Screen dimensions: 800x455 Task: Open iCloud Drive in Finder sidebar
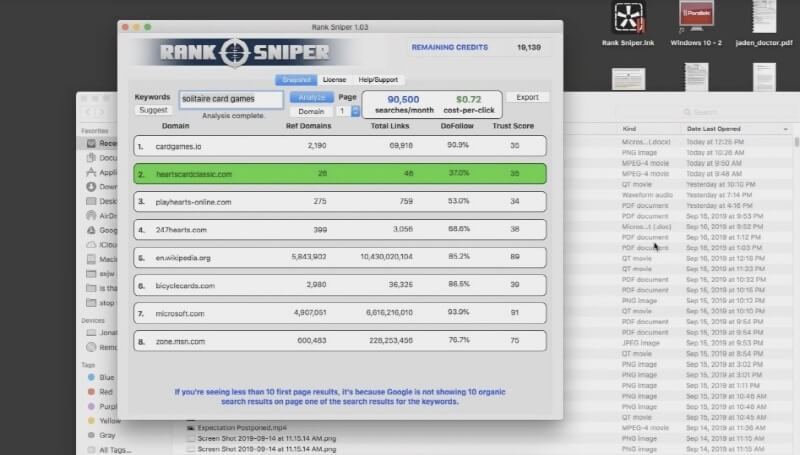point(101,244)
